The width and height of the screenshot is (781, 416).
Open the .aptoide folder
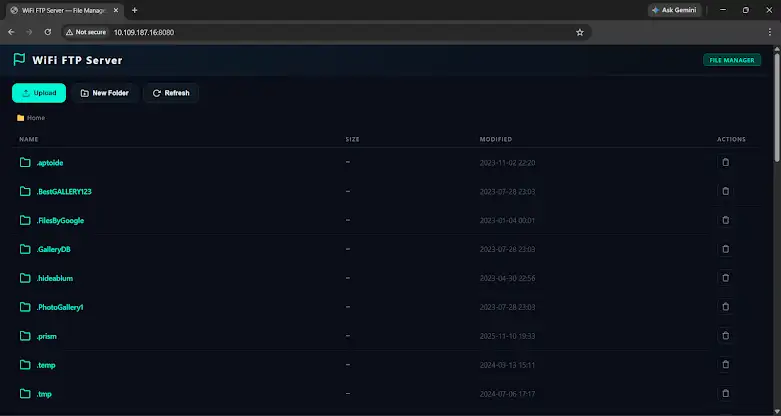click(50, 163)
